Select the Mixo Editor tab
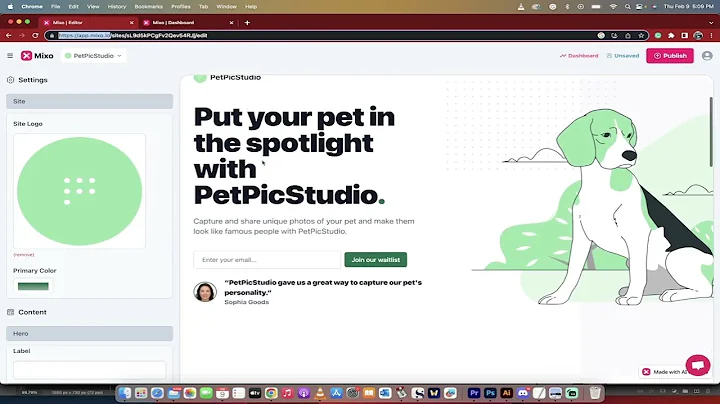 tap(87, 22)
